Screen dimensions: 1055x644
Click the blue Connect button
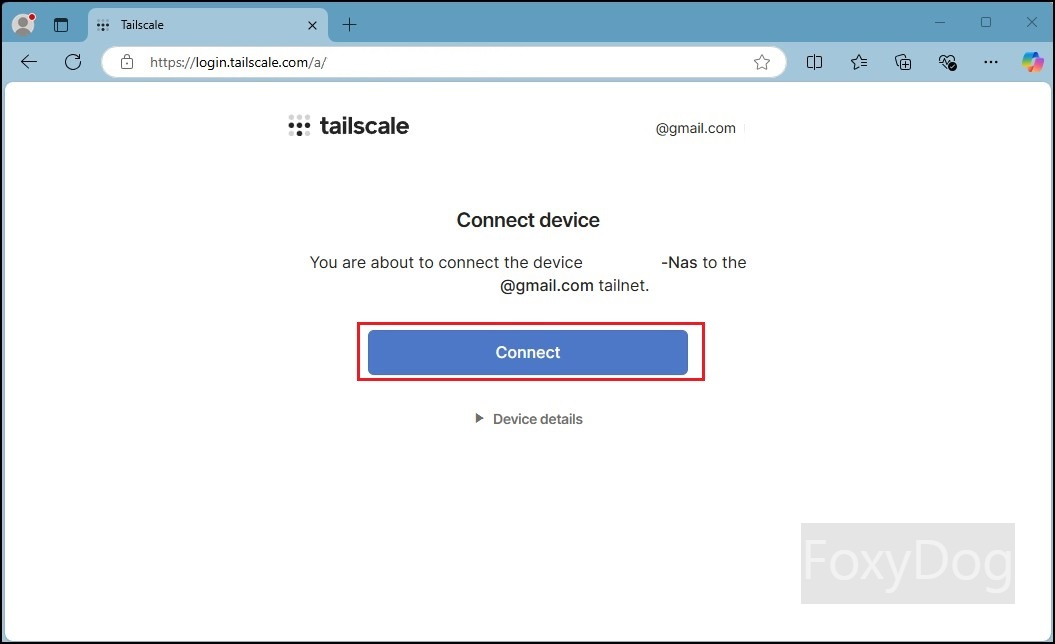(528, 352)
